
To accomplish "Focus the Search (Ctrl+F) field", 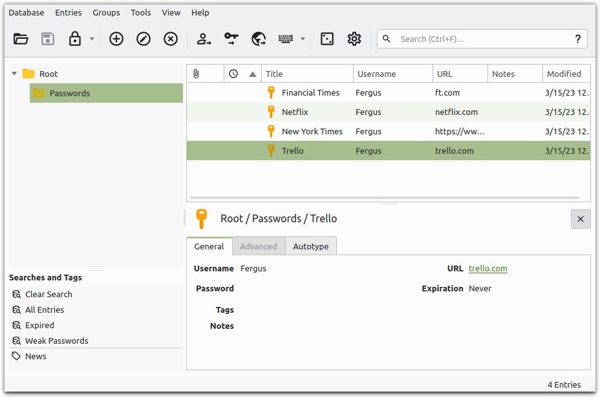I will 482,39.
